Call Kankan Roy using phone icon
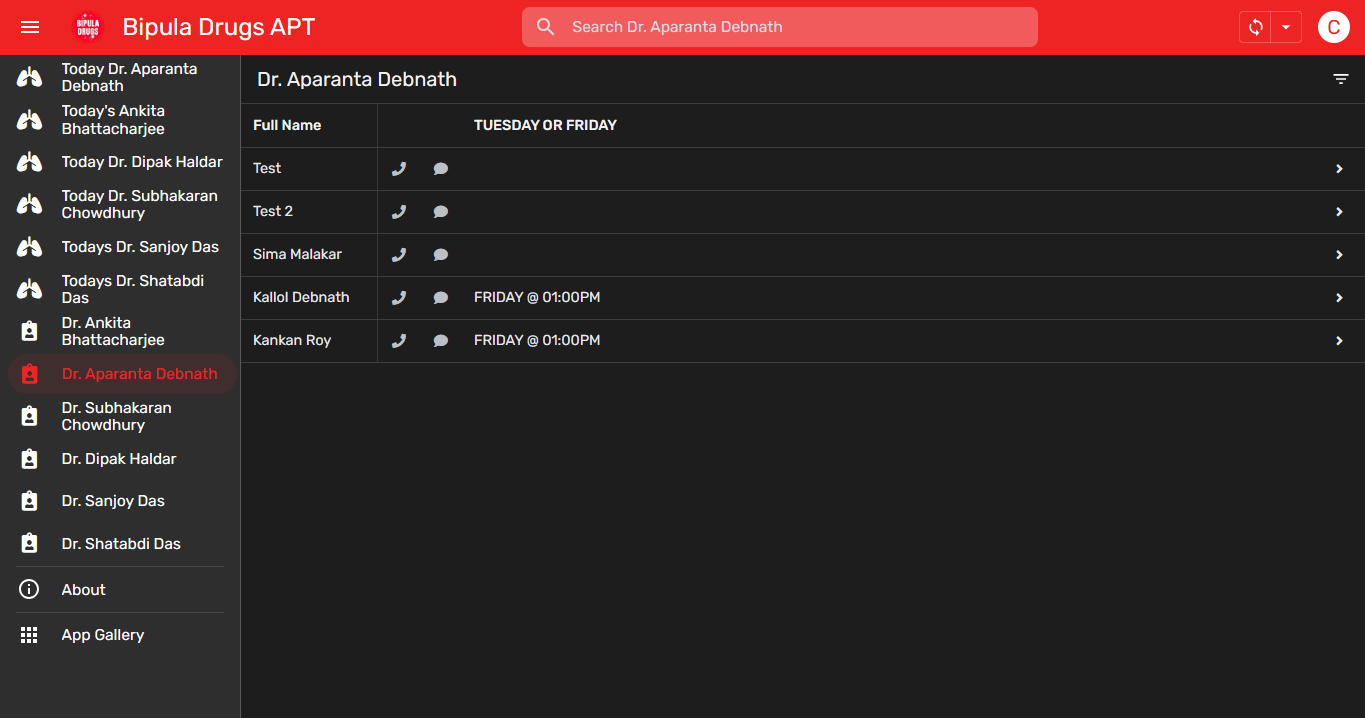The image size is (1365, 718). [399, 341]
